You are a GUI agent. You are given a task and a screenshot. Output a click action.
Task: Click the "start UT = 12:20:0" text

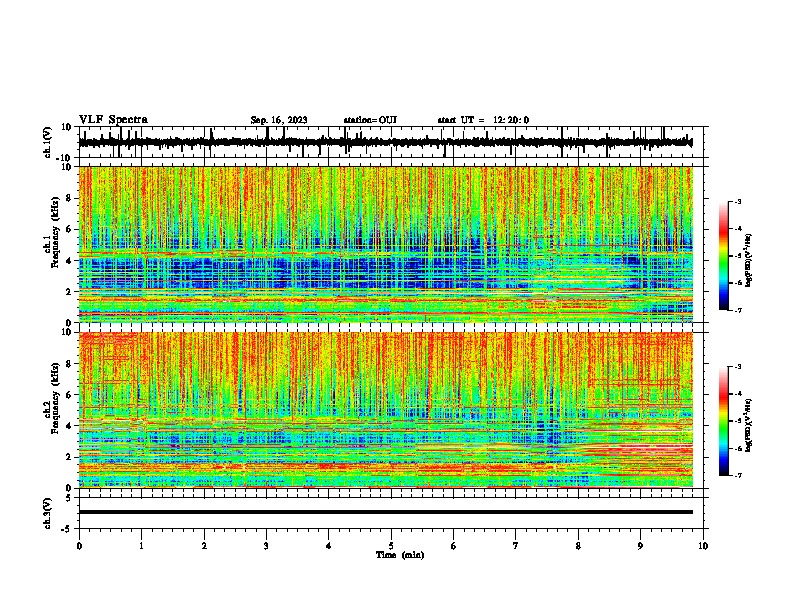point(483,120)
